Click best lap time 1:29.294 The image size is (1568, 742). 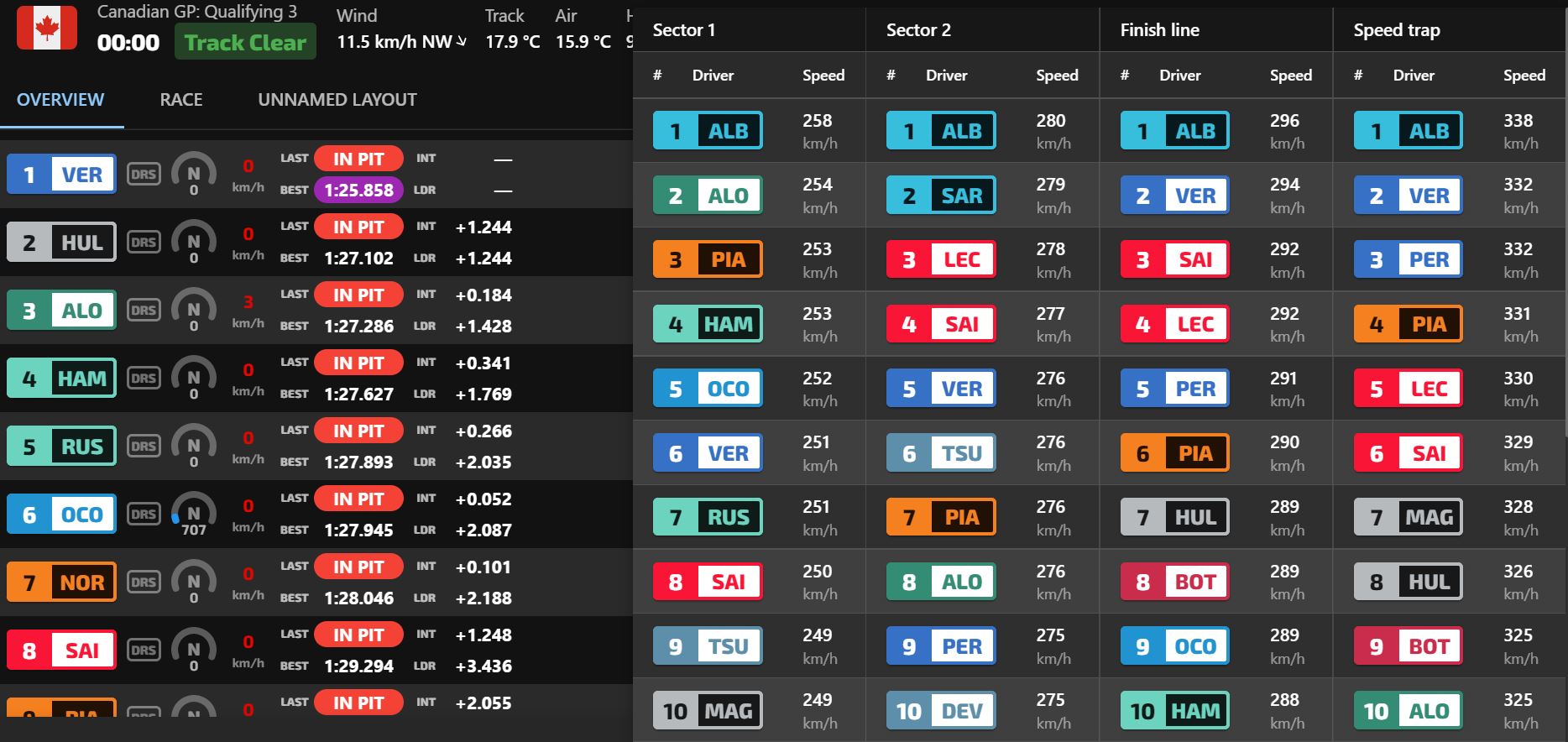click(x=358, y=666)
